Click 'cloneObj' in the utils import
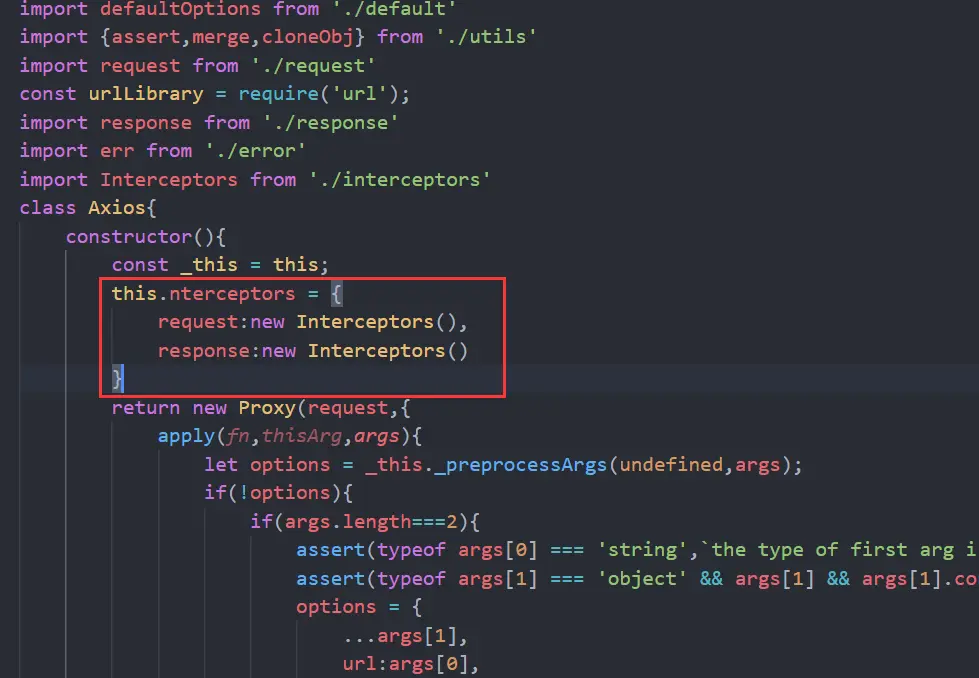This screenshot has width=979, height=678. (x=307, y=37)
